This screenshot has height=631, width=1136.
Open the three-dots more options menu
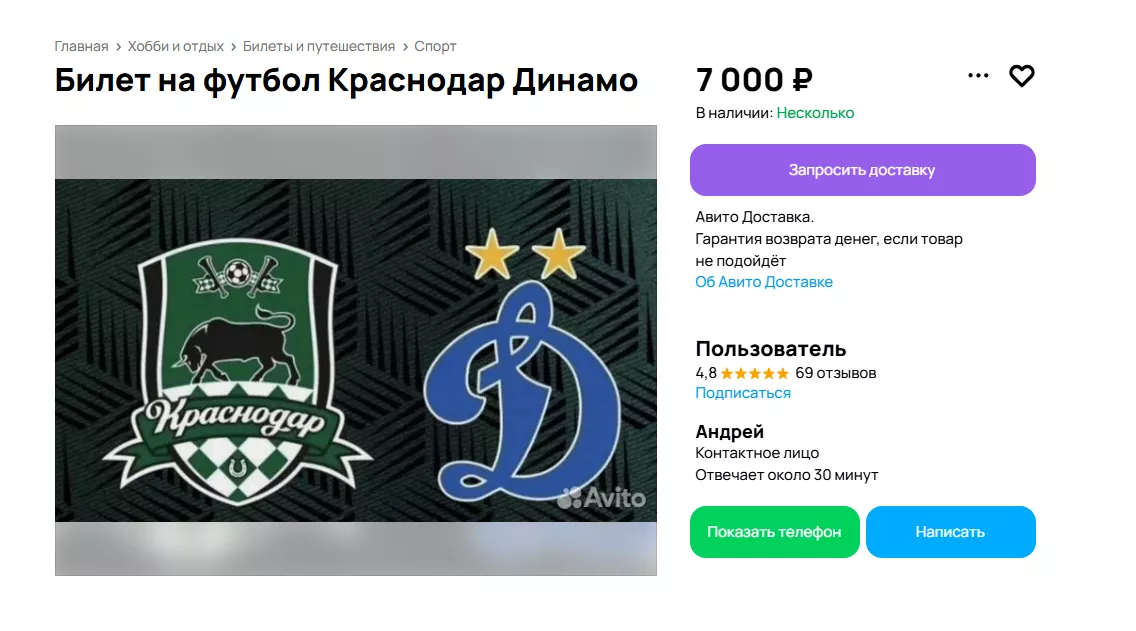point(978,75)
